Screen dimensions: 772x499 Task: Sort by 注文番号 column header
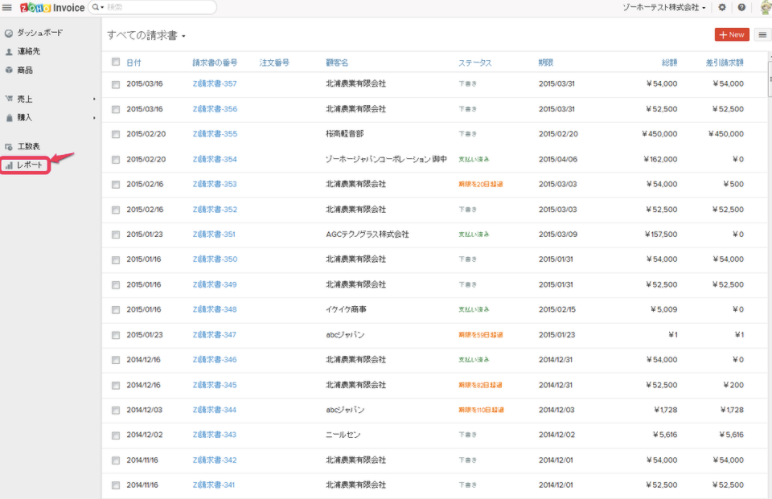(x=274, y=62)
